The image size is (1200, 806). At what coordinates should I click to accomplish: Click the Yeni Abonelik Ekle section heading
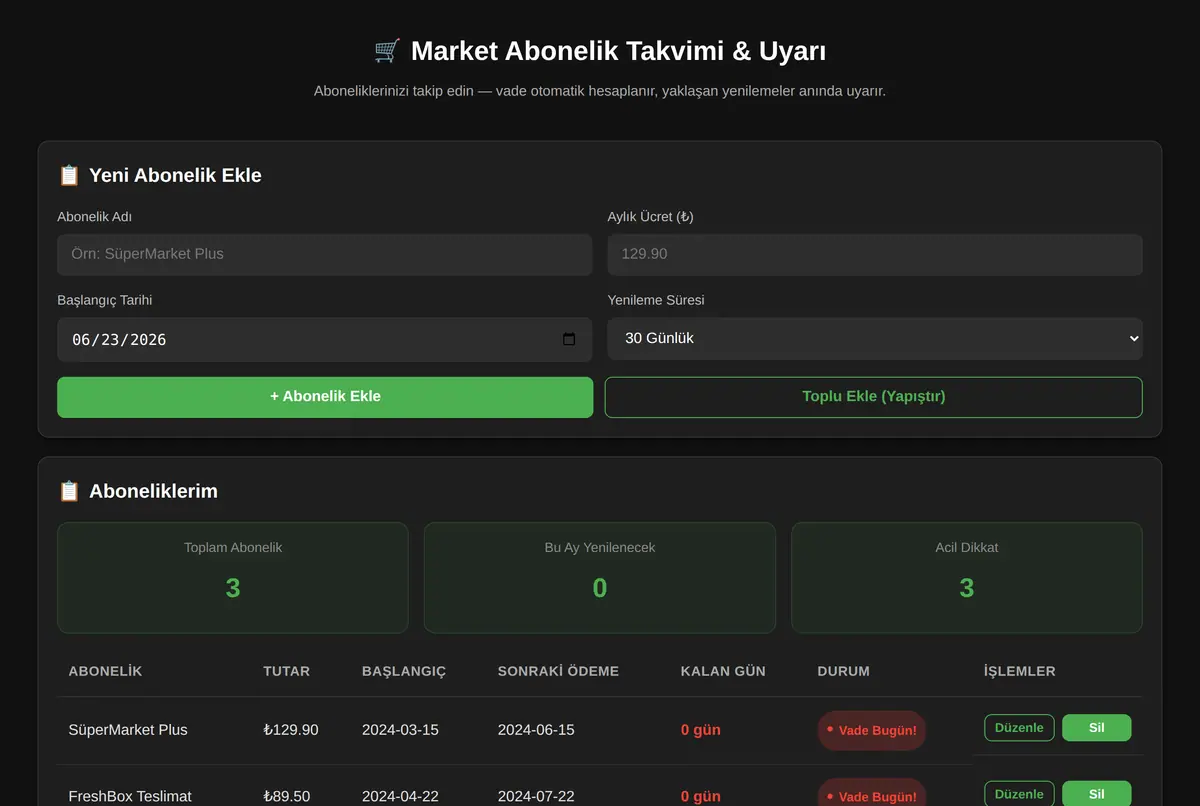(175, 175)
